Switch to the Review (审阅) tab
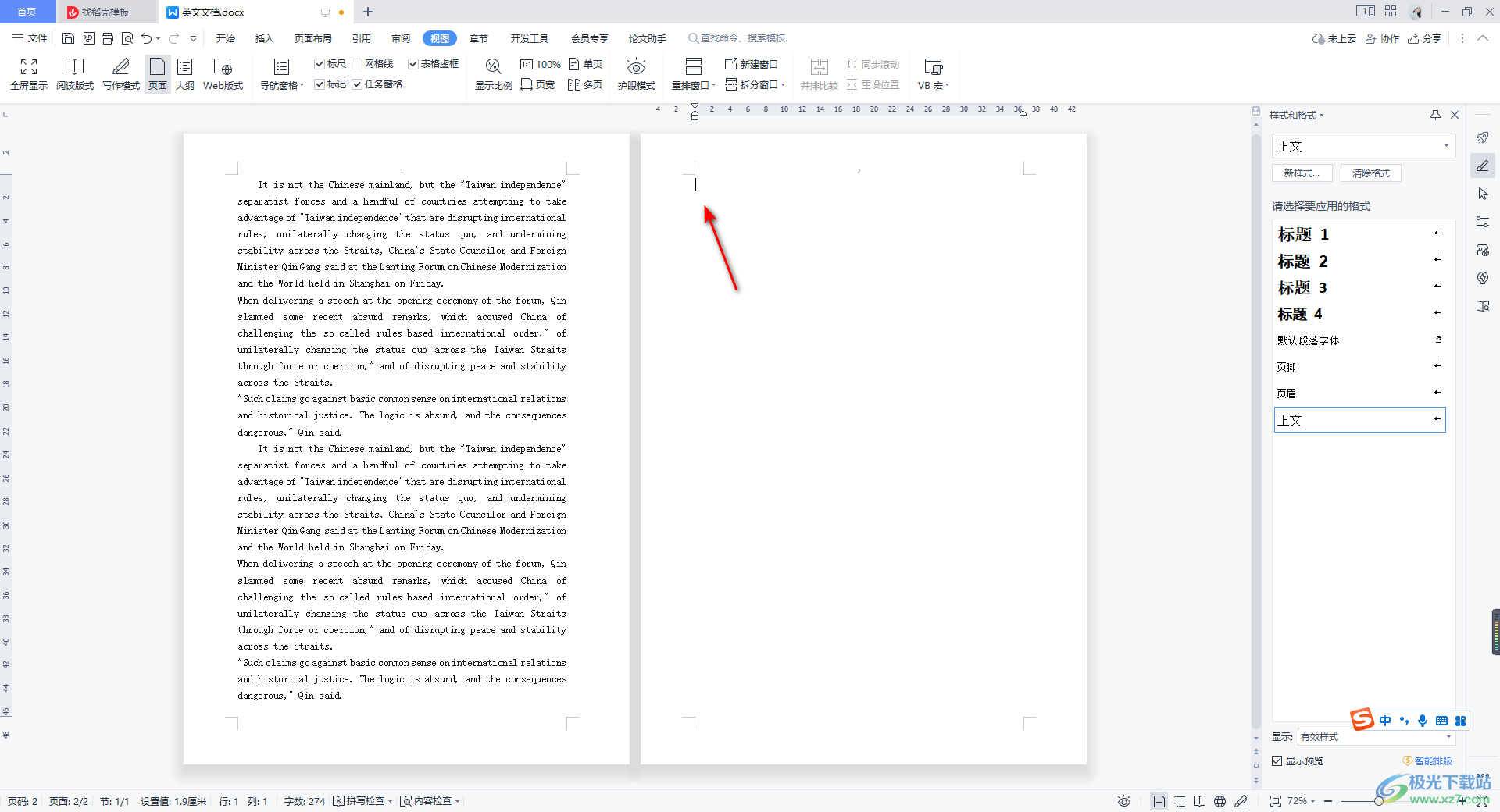Screen dimensions: 1500x812 [x=401, y=38]
